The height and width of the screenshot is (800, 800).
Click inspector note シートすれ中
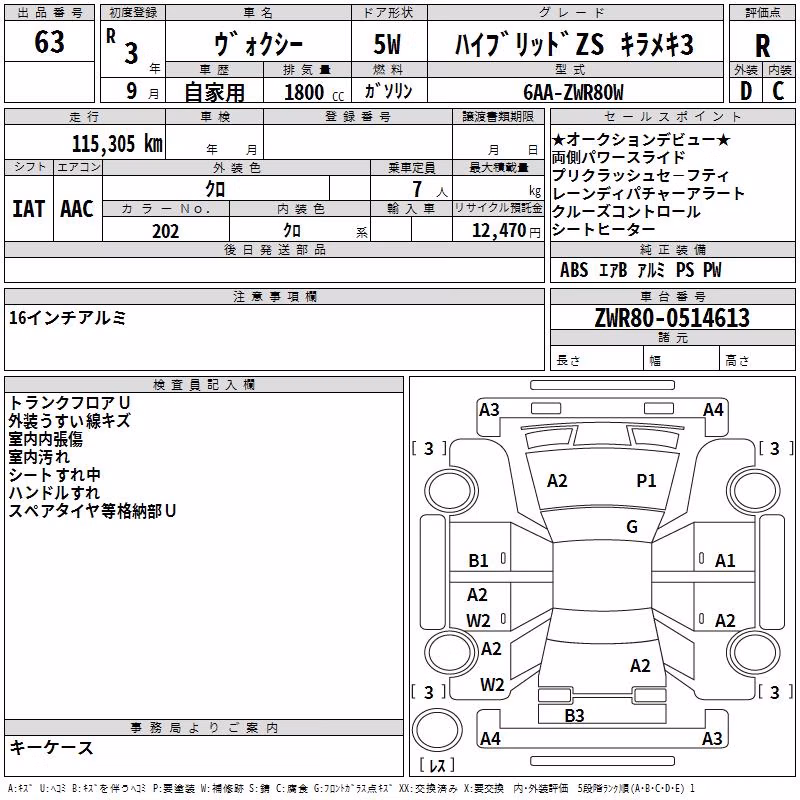tap(55, 474)
